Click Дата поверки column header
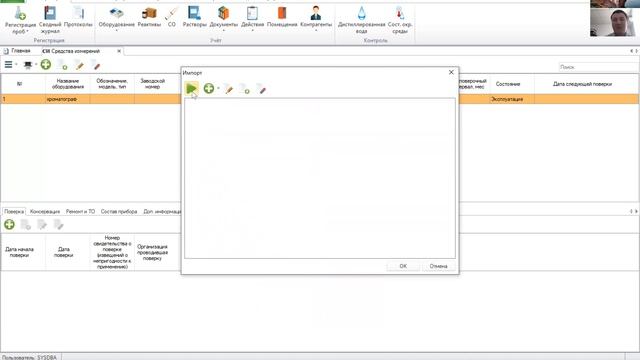640x360 pixels. 63,252
